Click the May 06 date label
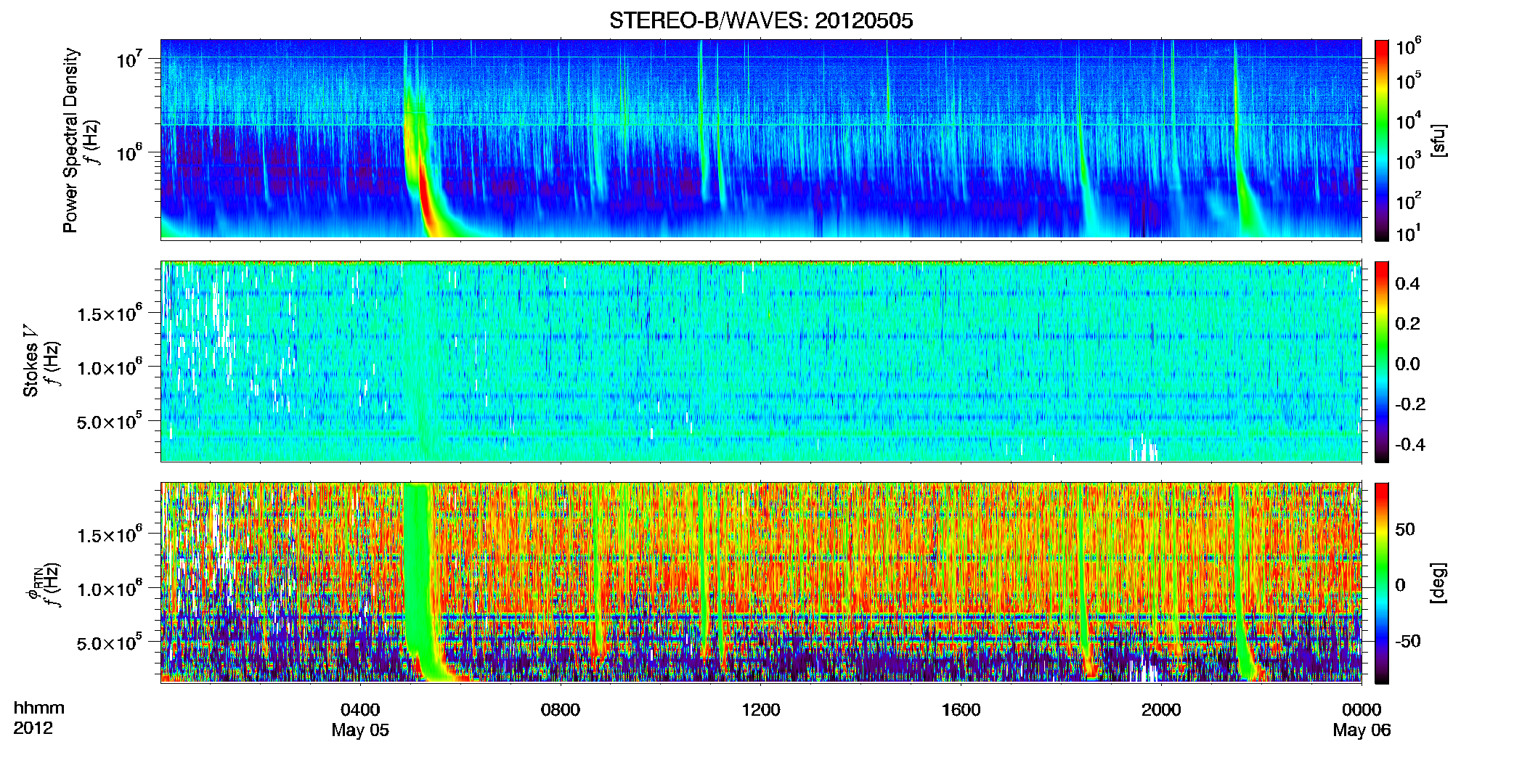Image resolution: width=1522 pixels, height=784 pixels. pos(1362,730)
